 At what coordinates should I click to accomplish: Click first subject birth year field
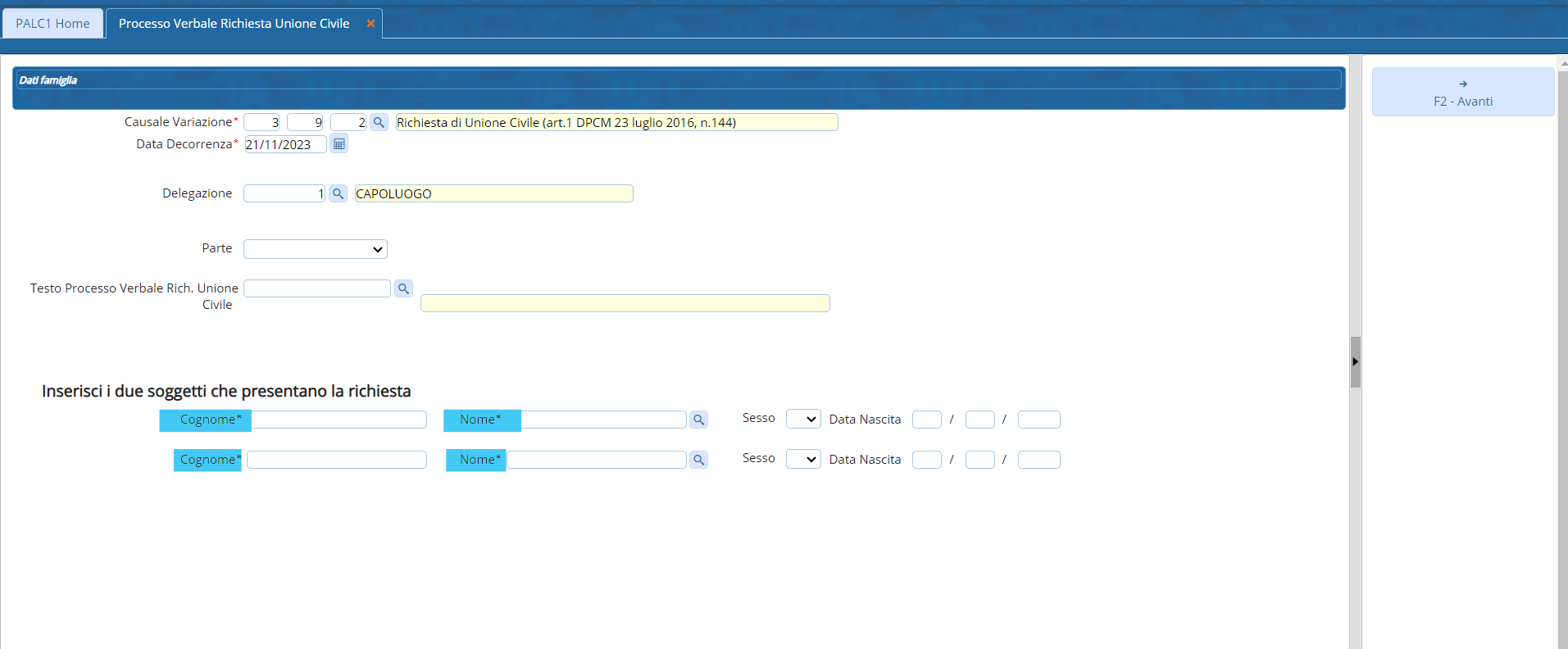pyautogui.click(x=1039, y=420)
